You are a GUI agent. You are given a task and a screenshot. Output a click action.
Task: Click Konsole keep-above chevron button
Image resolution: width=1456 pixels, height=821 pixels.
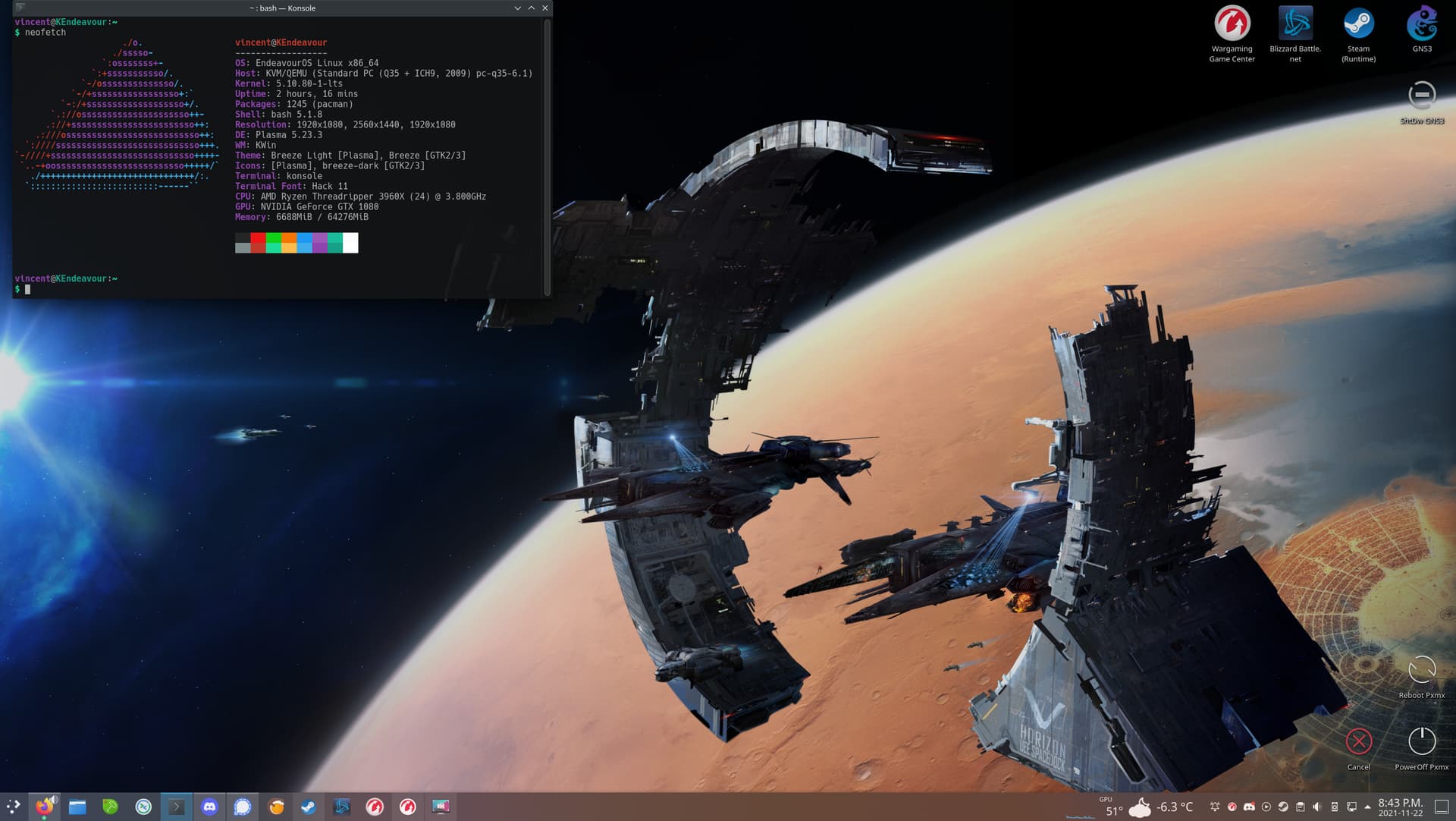[x=531, y=8]
